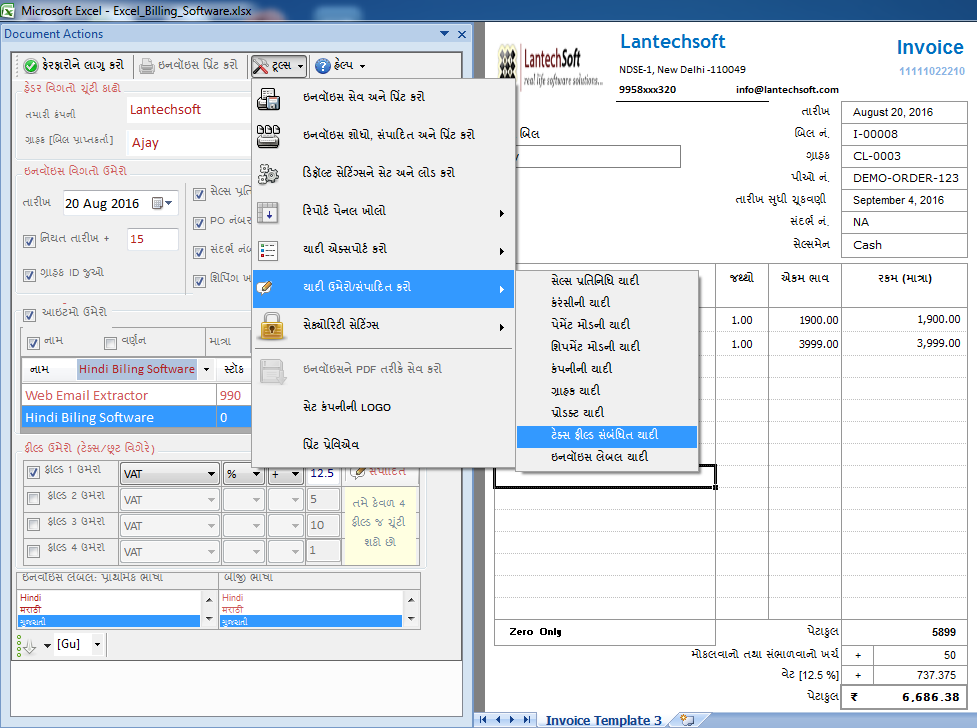Select the product list submenu item

607,413
